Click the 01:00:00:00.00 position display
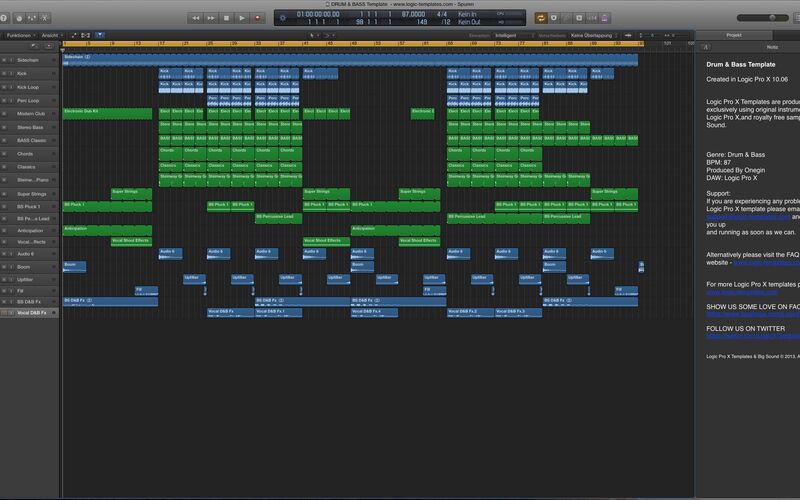Image resolution: width=800 pixels, height=500 pixels. (318, 14)
